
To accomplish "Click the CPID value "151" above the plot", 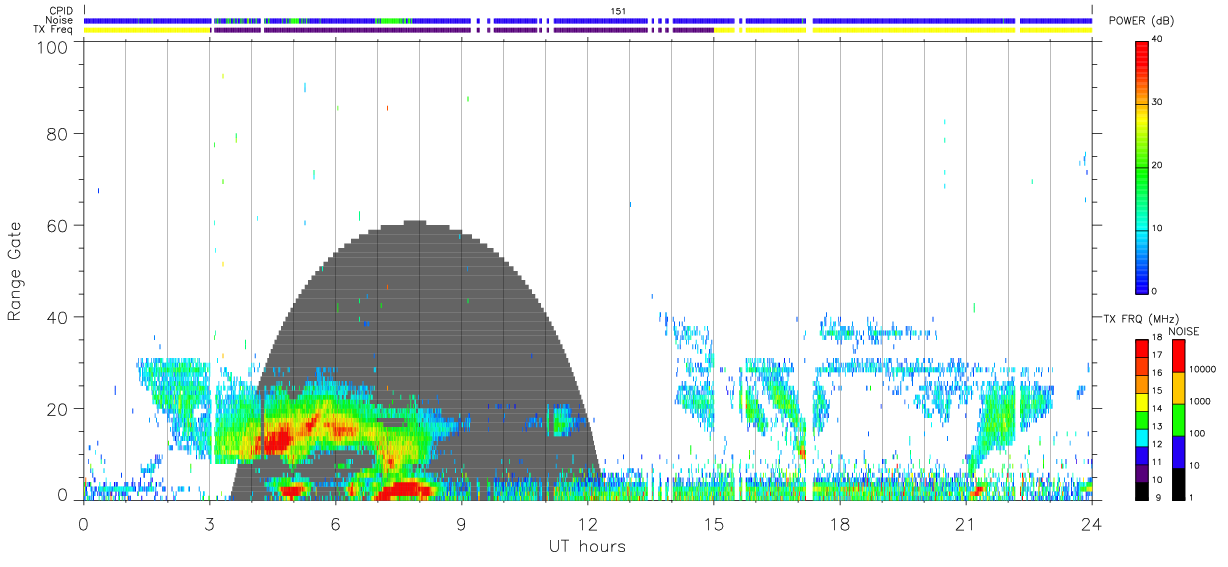I will (x=617, y=11).
